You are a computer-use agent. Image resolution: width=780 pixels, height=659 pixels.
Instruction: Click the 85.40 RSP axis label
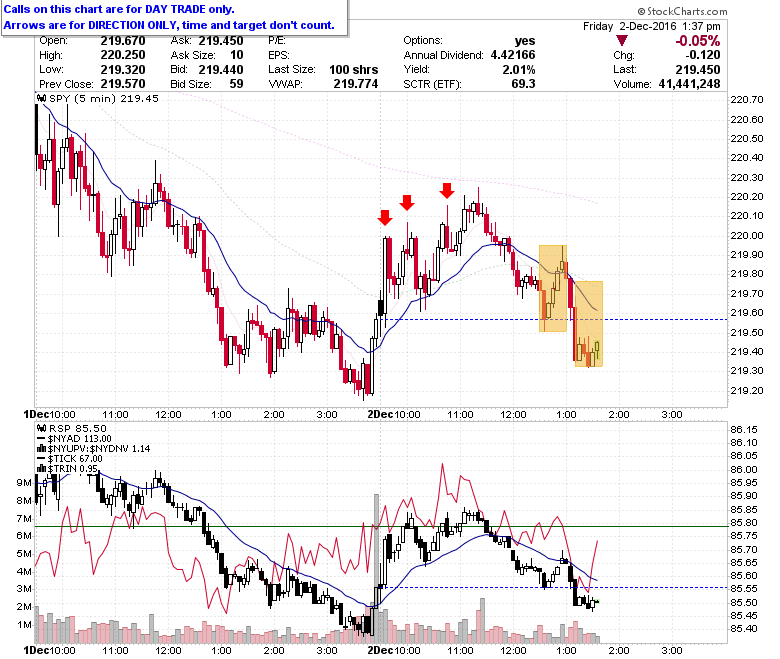(x=744, y=629)
